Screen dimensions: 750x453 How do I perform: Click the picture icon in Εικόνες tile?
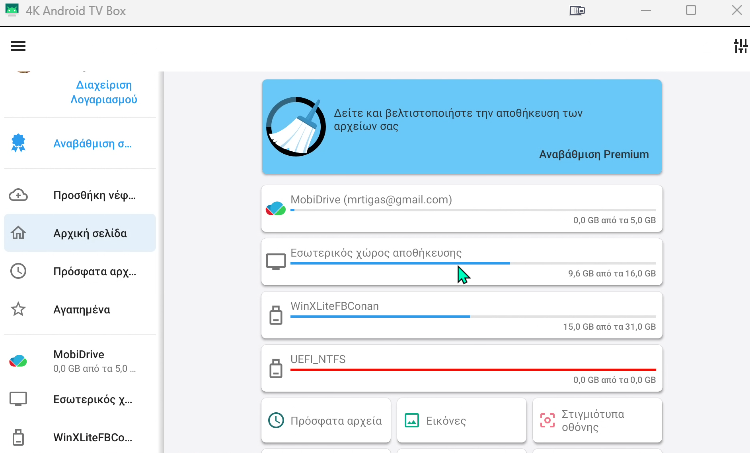click(412, 420)
